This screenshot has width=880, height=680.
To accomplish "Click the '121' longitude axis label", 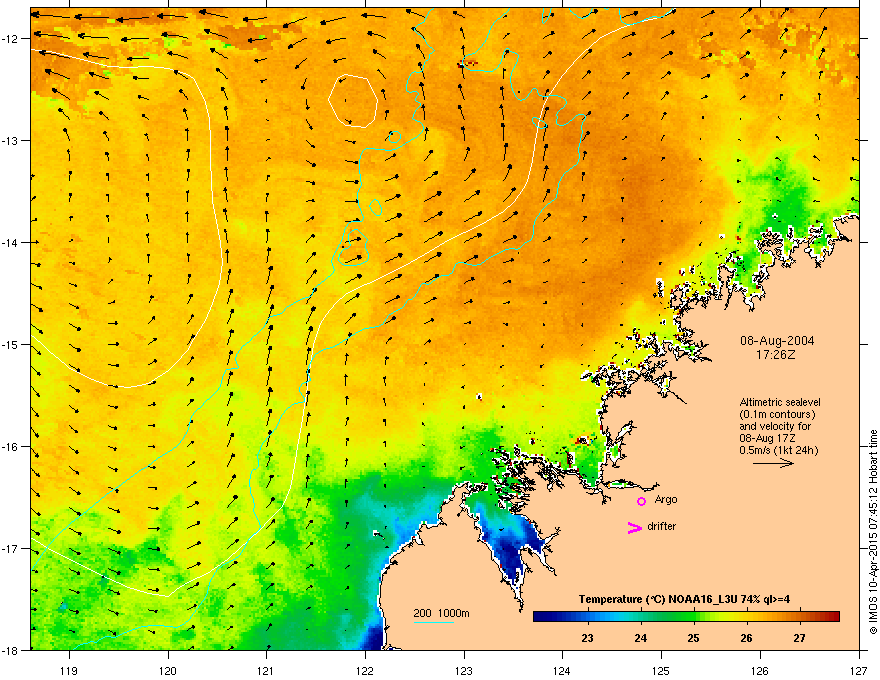I will pyautogui.click(x=266, y=670).
